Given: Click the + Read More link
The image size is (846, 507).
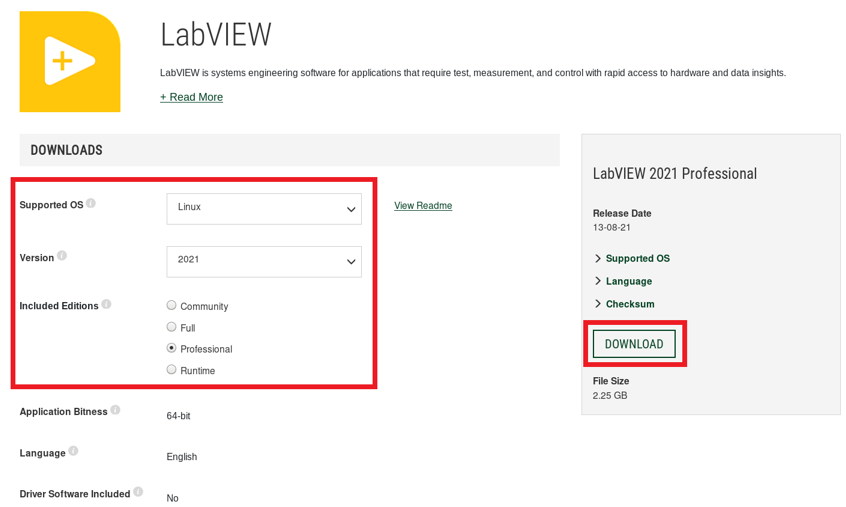Looking at the screenshot, I should click(x=192, y=97).
